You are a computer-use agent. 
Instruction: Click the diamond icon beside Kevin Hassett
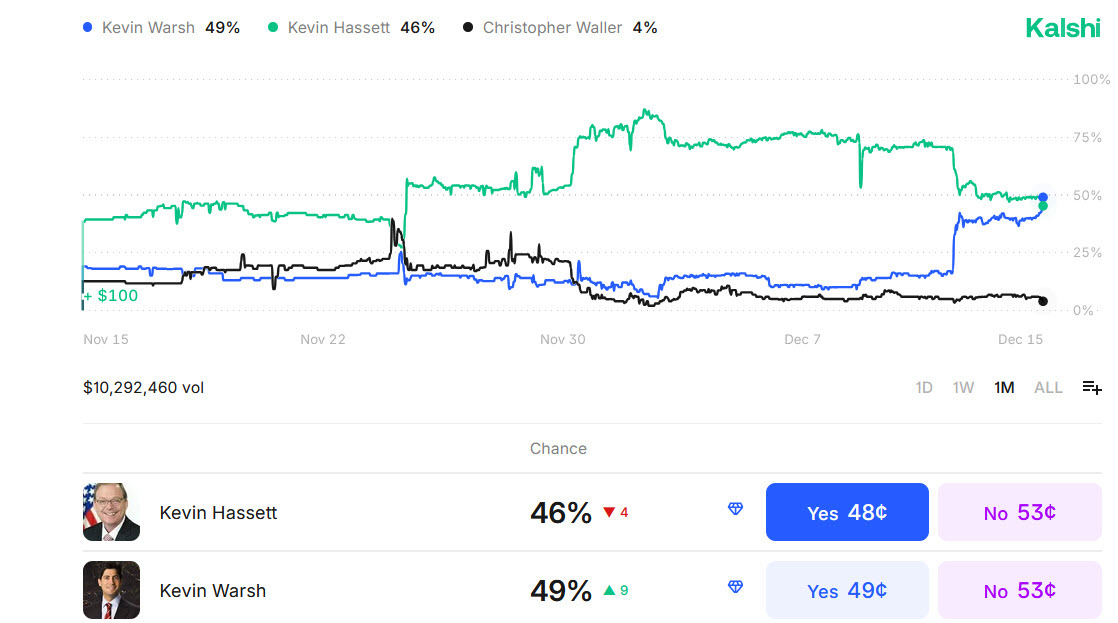point(736,510)
